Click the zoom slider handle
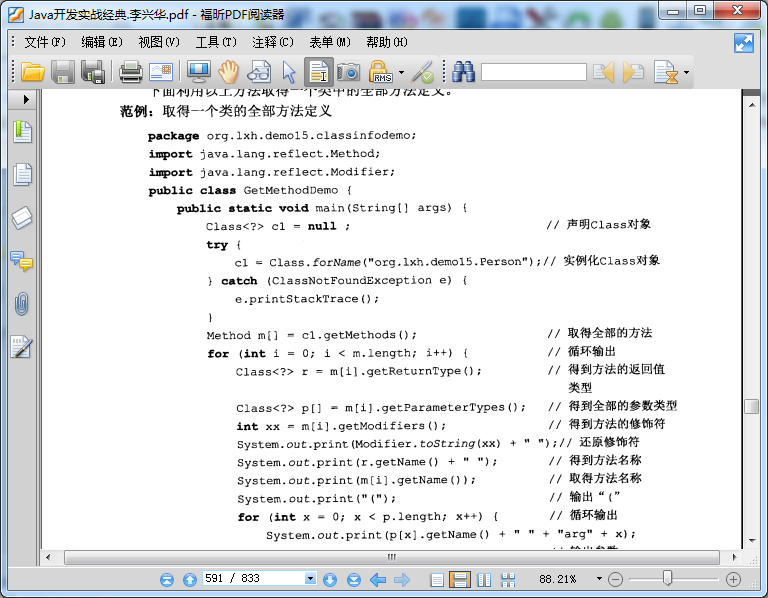Image resolution: width=768 pixels, height=598 pixels. [667, 578]
